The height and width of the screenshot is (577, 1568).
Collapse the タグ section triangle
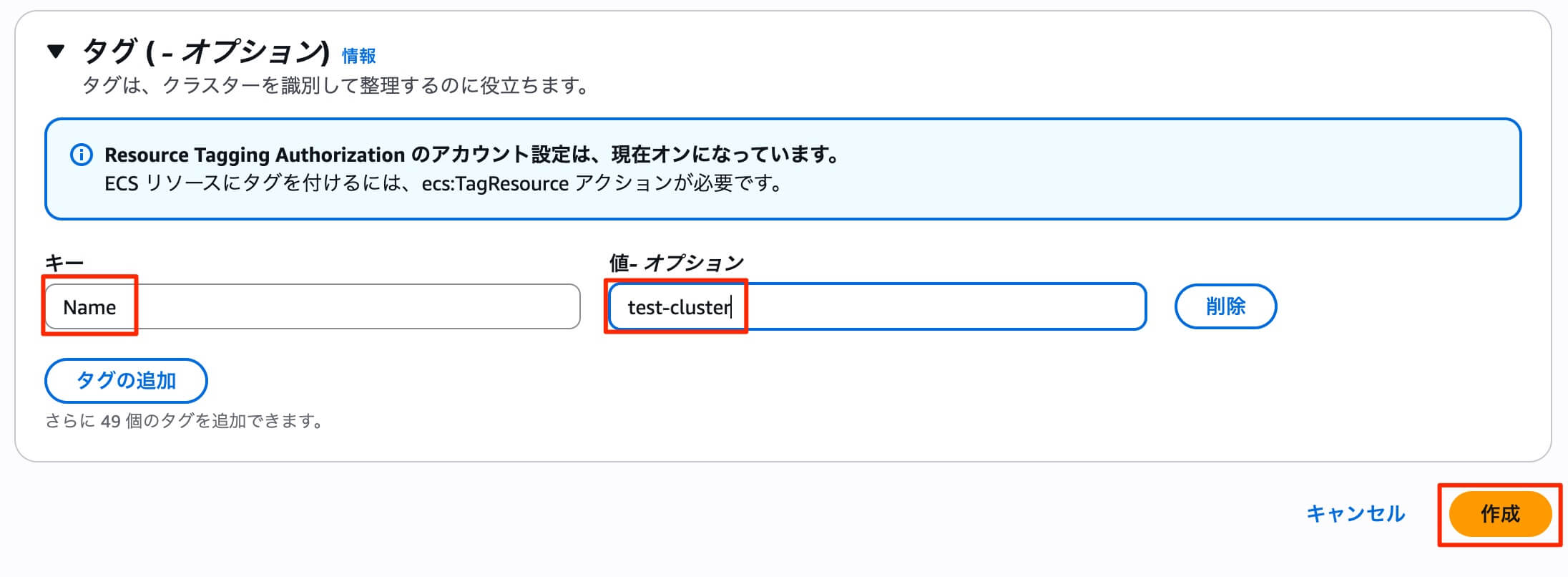click(x=56, y=52)
